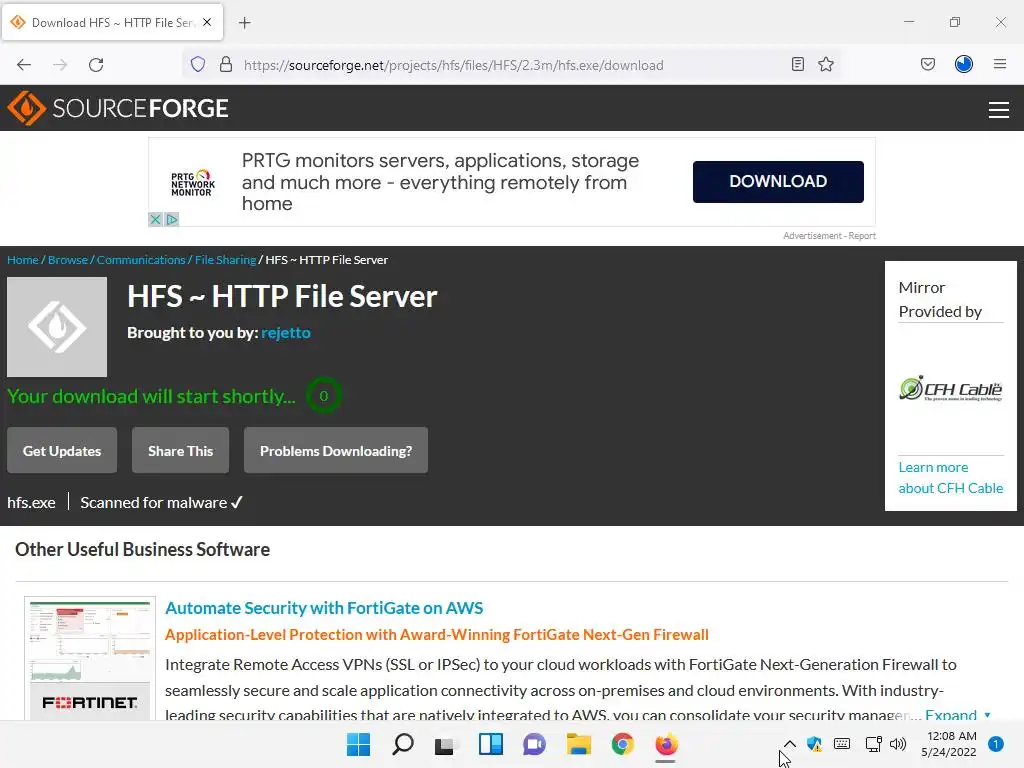Go back with the browser back arrow
This screenshot has height=768, width=1024.
24,65
